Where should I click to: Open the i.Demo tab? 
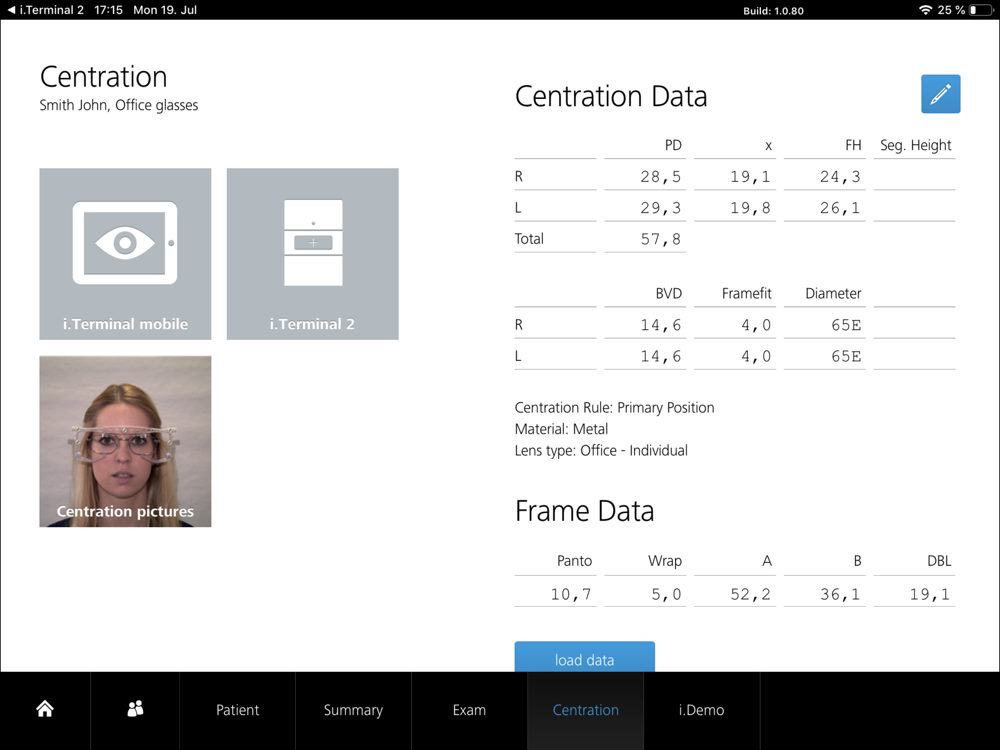click(x=702, y=710)
